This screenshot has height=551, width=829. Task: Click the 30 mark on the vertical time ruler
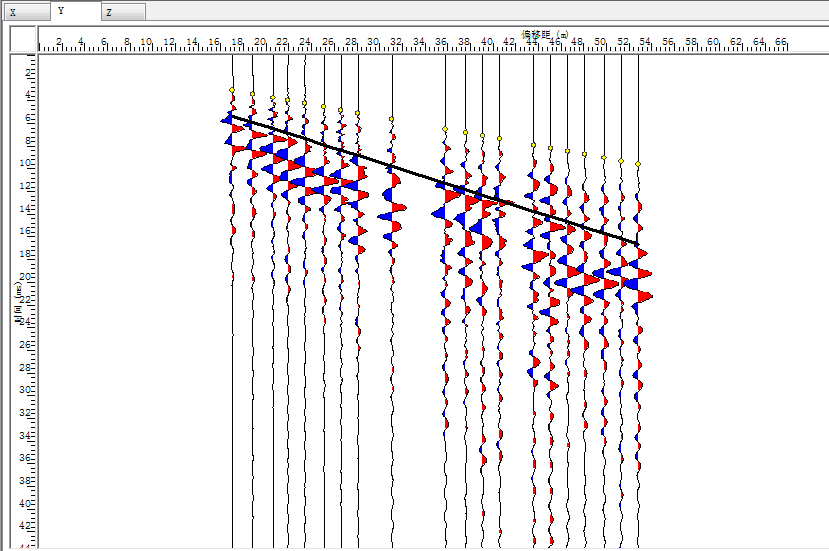pos(27,389)
